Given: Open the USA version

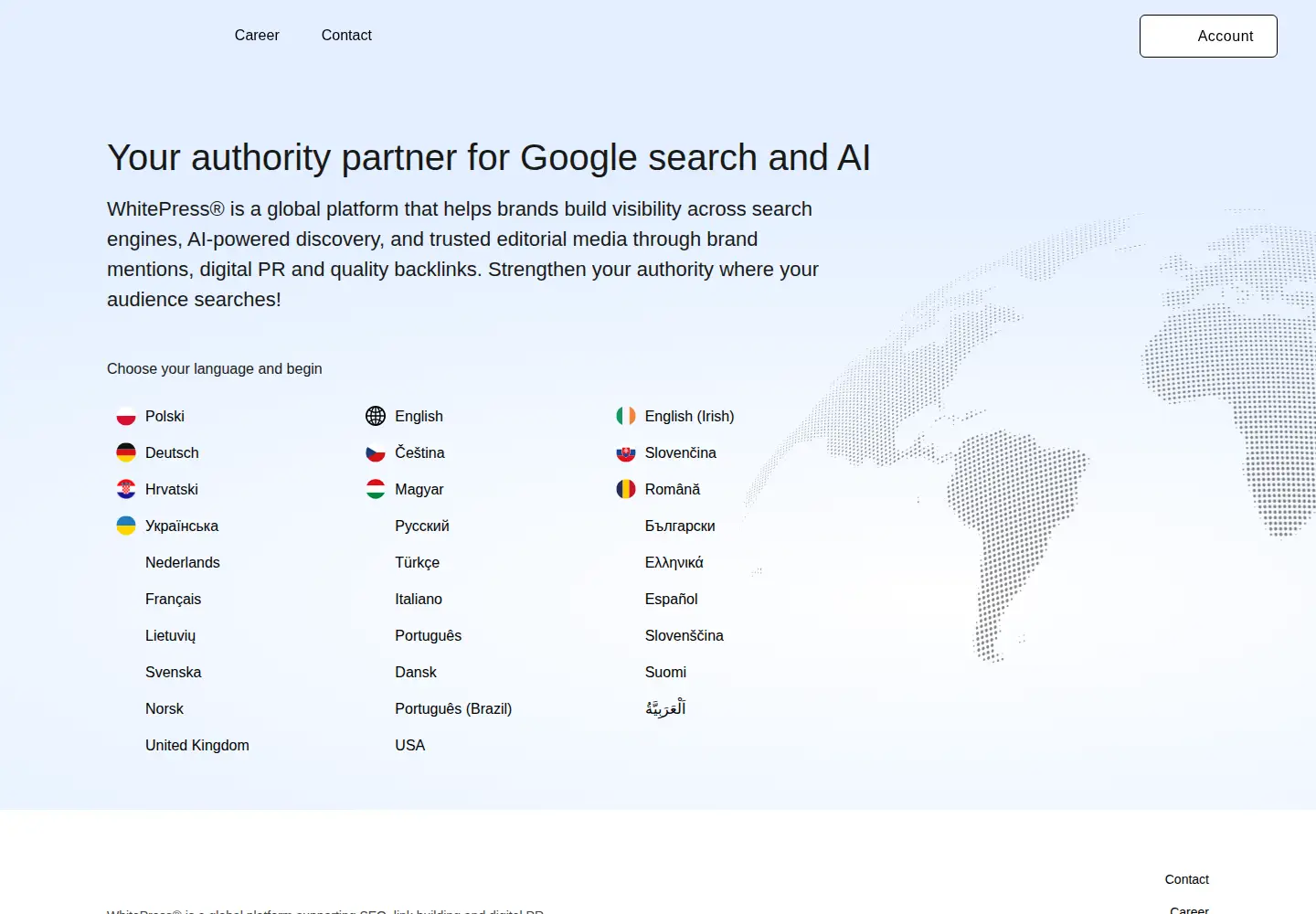Looking at the screenshot, I should (x=410, y=745).
